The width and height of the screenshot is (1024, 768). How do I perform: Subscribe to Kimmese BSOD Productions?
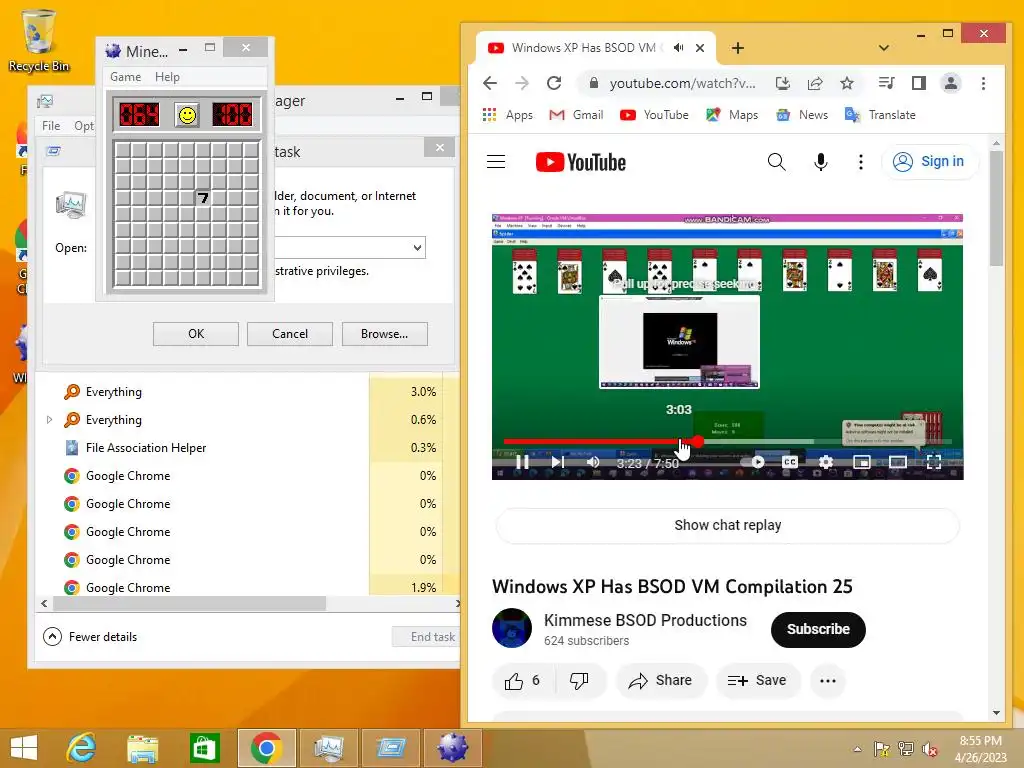818,630
